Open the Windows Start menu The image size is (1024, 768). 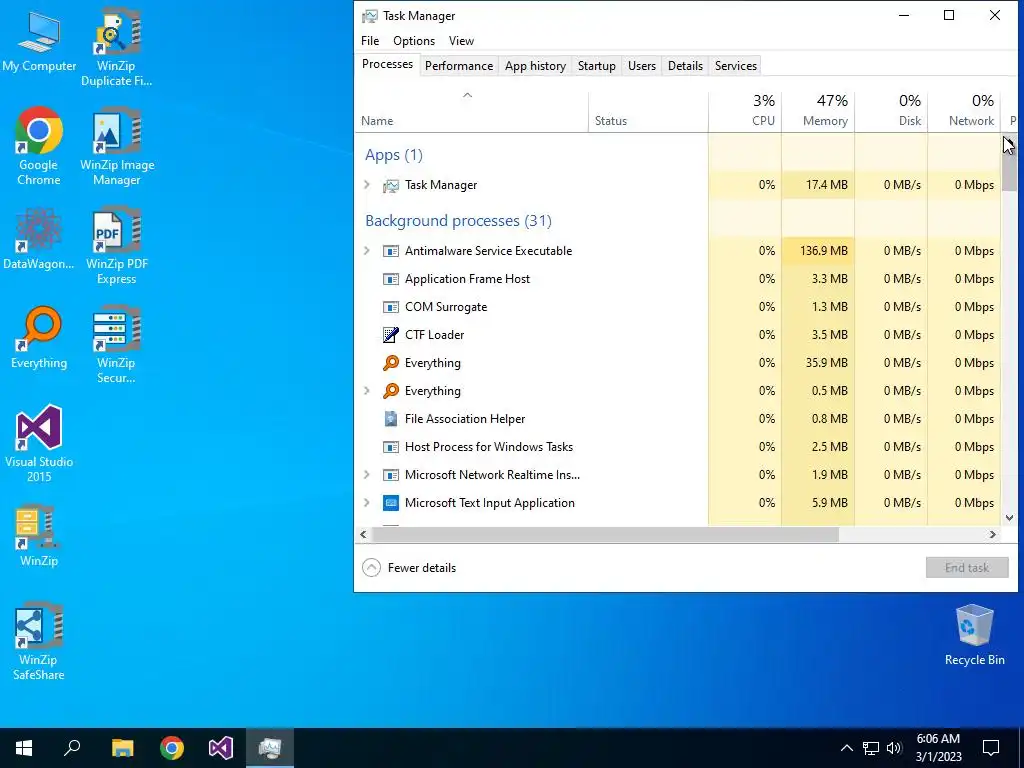click(x=24, y=748)
